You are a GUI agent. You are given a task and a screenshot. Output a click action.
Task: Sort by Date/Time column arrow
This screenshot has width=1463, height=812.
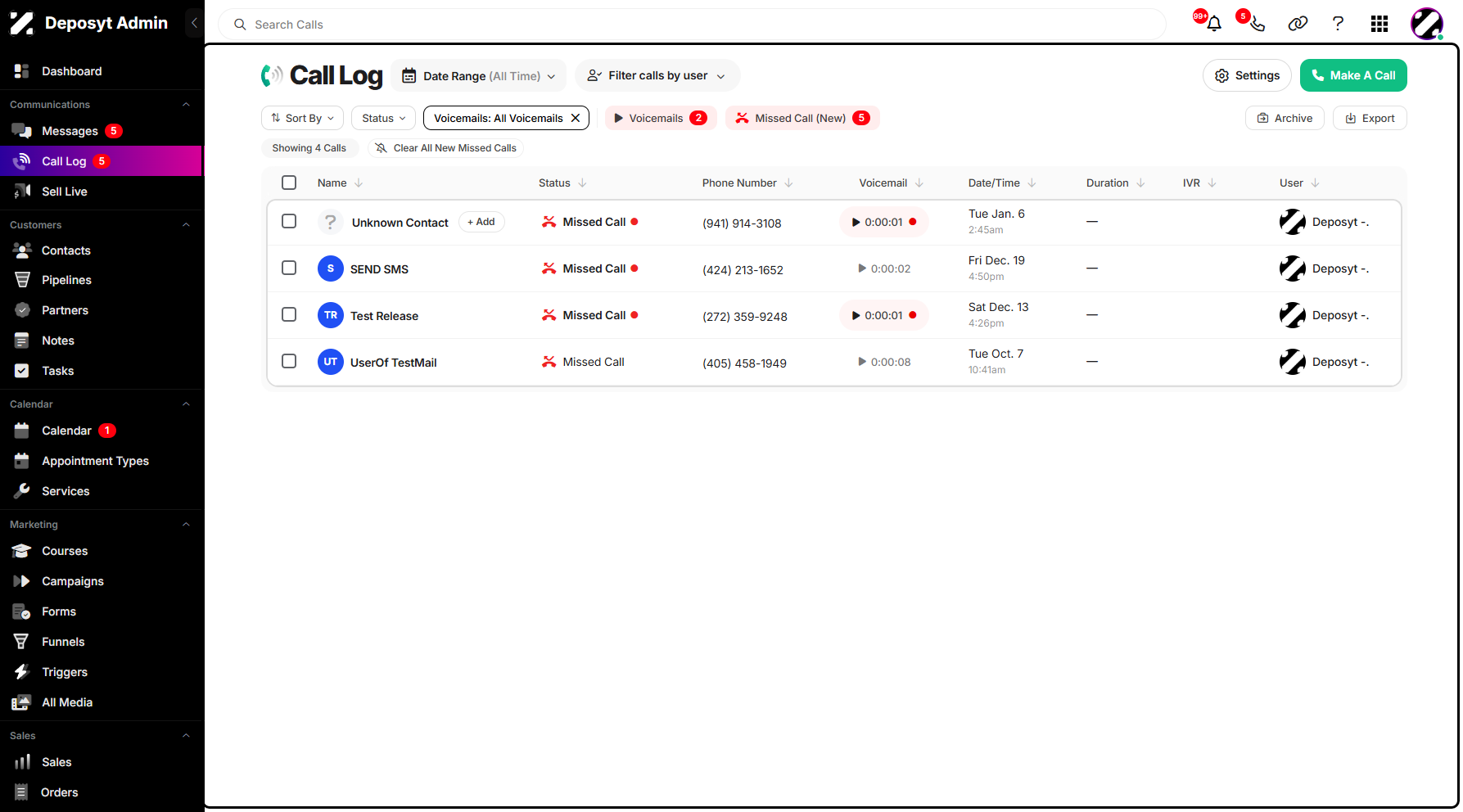[x=1032, y=183]
